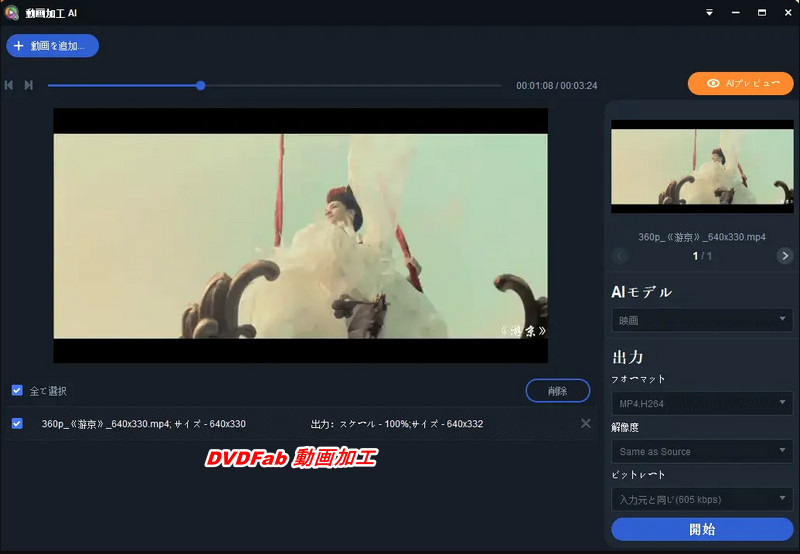The width and height of the screenshot is (800, 554).
Task: Jump to previous frame control
Action: (x=9, y=85)
